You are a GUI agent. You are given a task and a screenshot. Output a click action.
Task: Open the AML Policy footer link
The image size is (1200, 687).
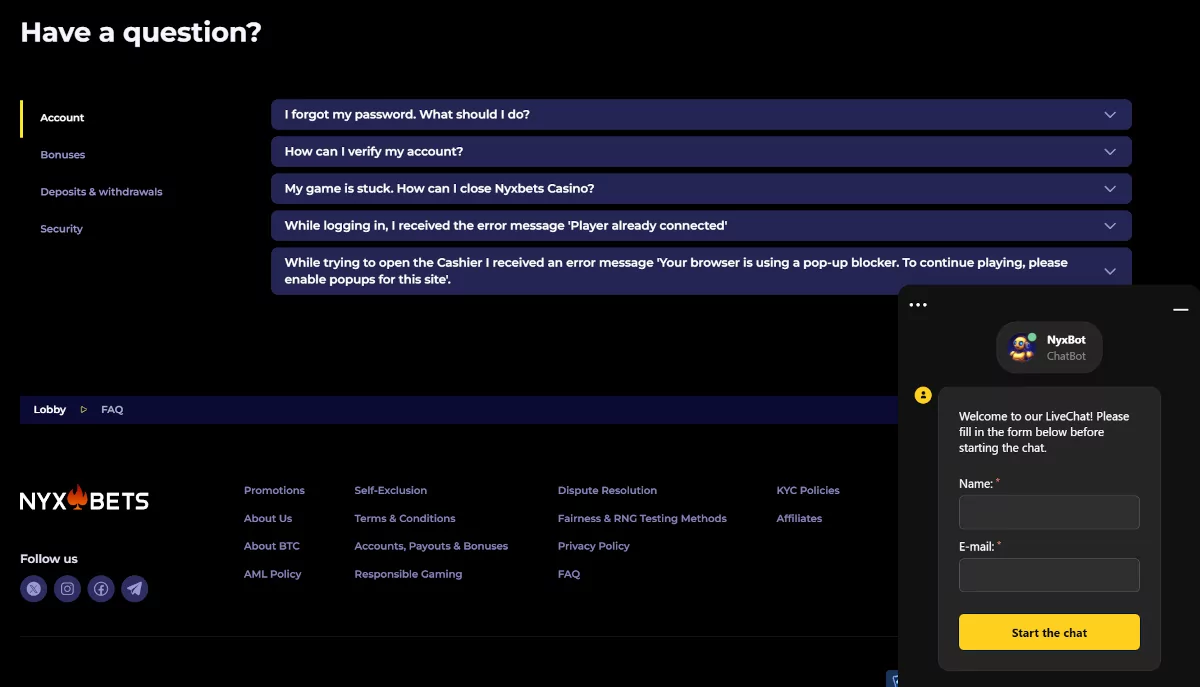[273, 574]
